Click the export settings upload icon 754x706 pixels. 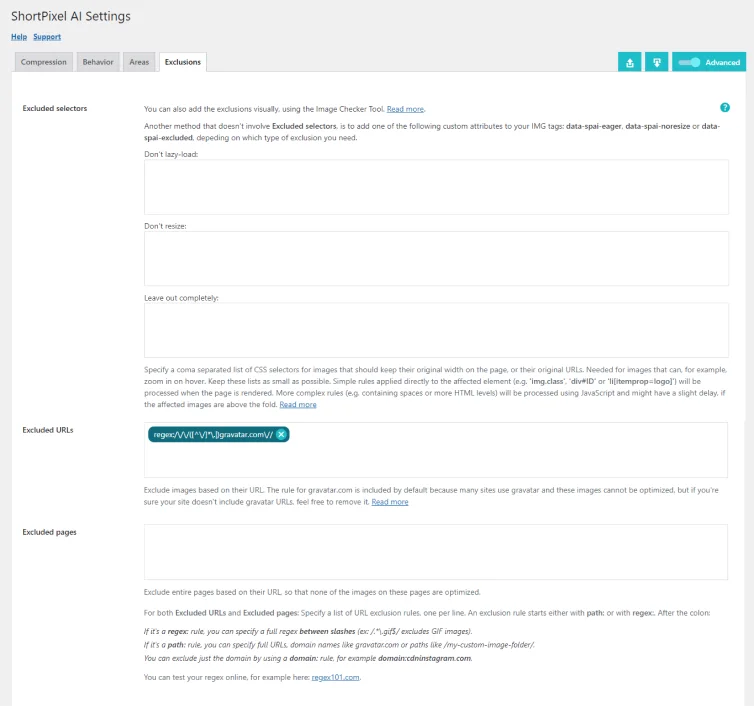click(x=629, y=63)
